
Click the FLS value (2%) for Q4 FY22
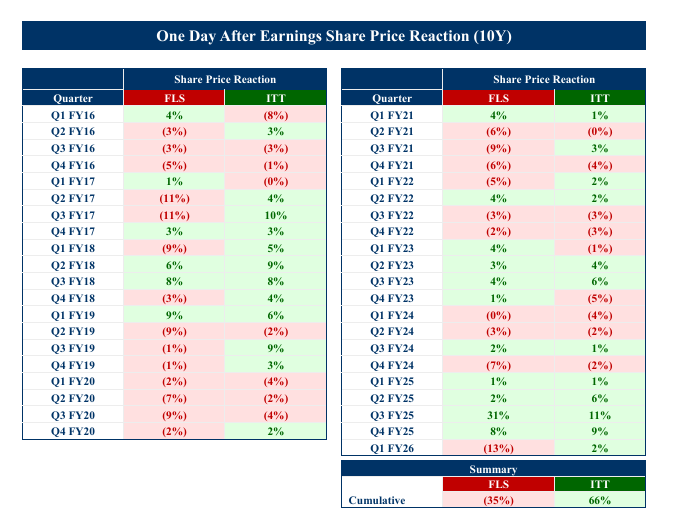(x=499, y=231)
